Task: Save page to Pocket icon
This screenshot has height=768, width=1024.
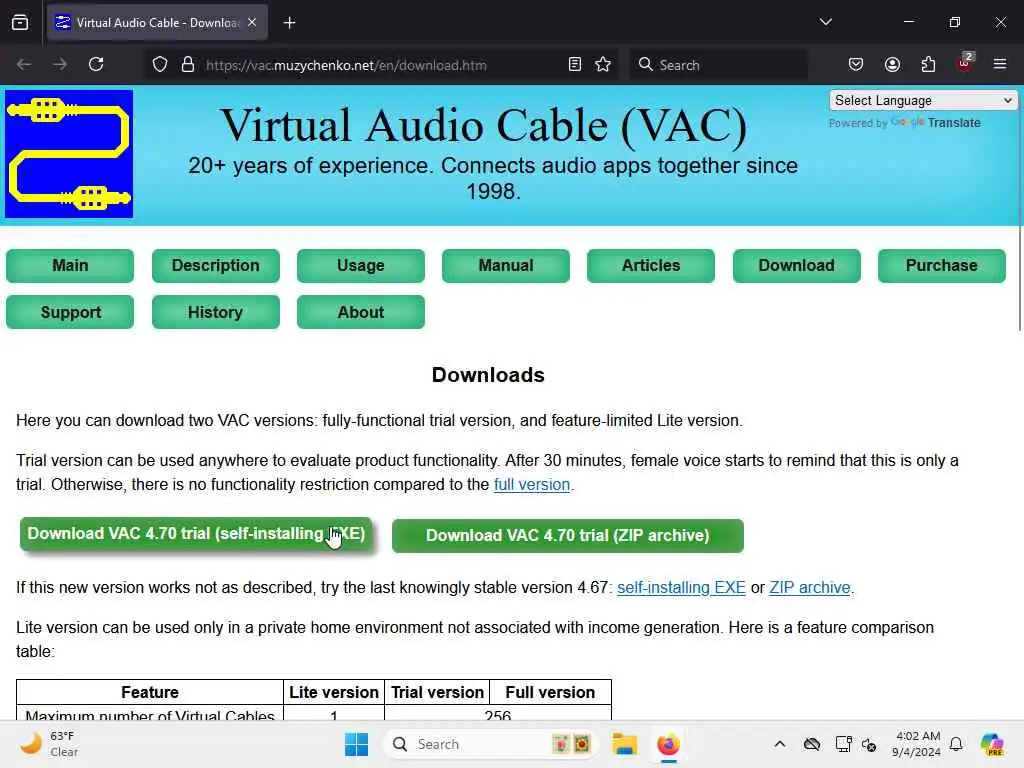Action: click(x=856, y=65)
